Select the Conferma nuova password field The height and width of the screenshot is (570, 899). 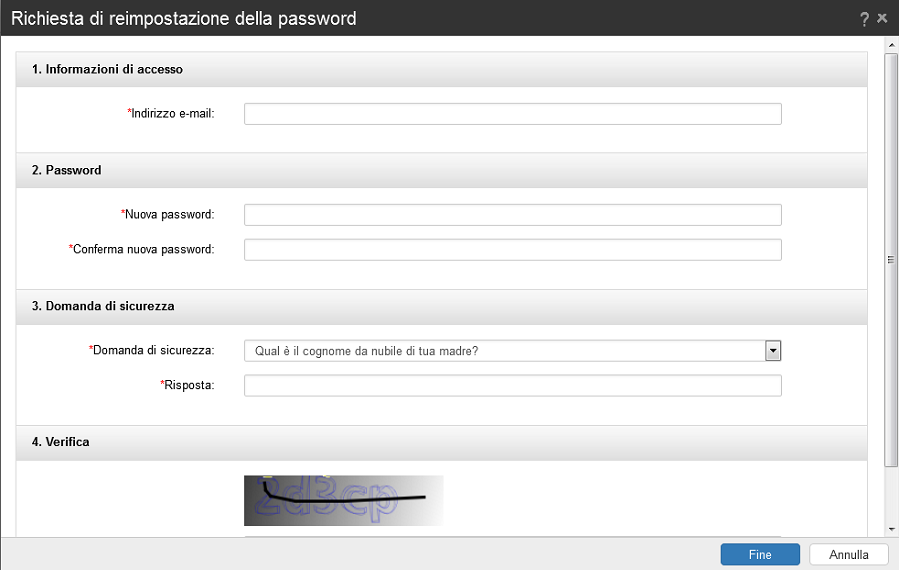512,249
